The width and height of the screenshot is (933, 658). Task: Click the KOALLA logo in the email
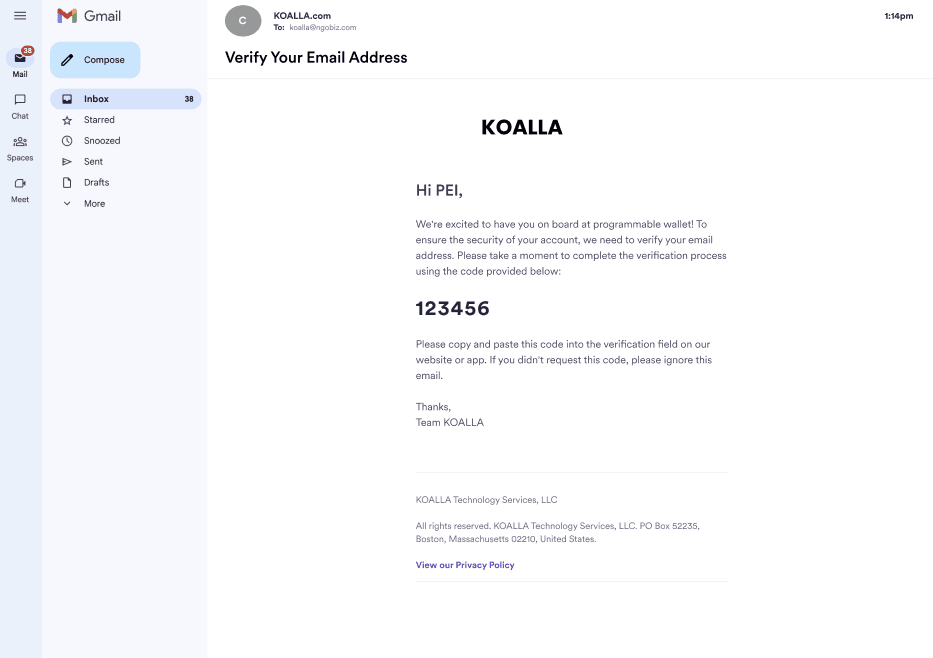[x=522, y=127]
